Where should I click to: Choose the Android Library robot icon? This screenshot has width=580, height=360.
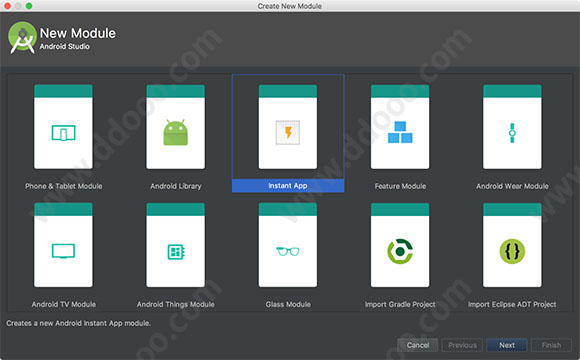tap(175, 132)
